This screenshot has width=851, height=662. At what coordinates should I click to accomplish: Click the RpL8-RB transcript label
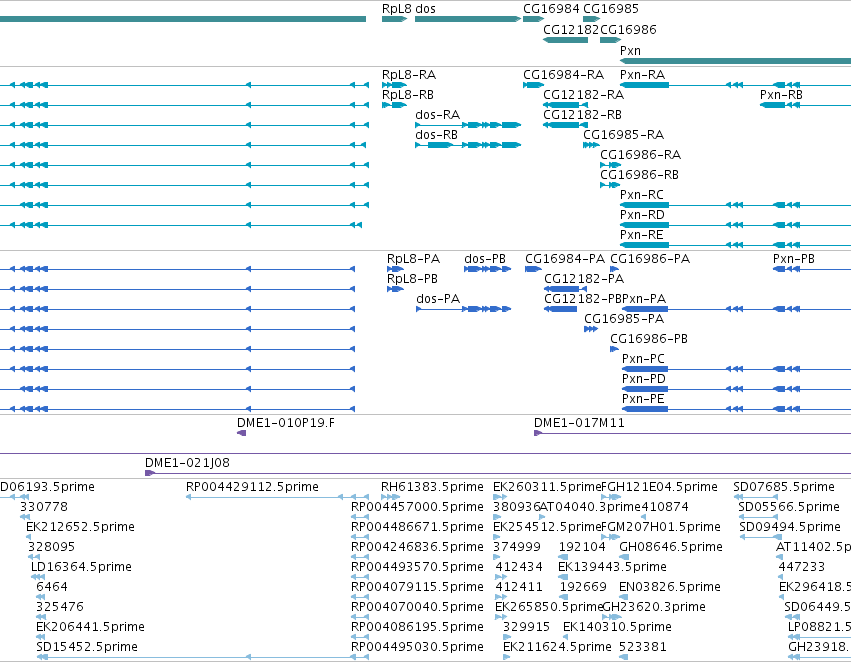[x=408, y=94]
